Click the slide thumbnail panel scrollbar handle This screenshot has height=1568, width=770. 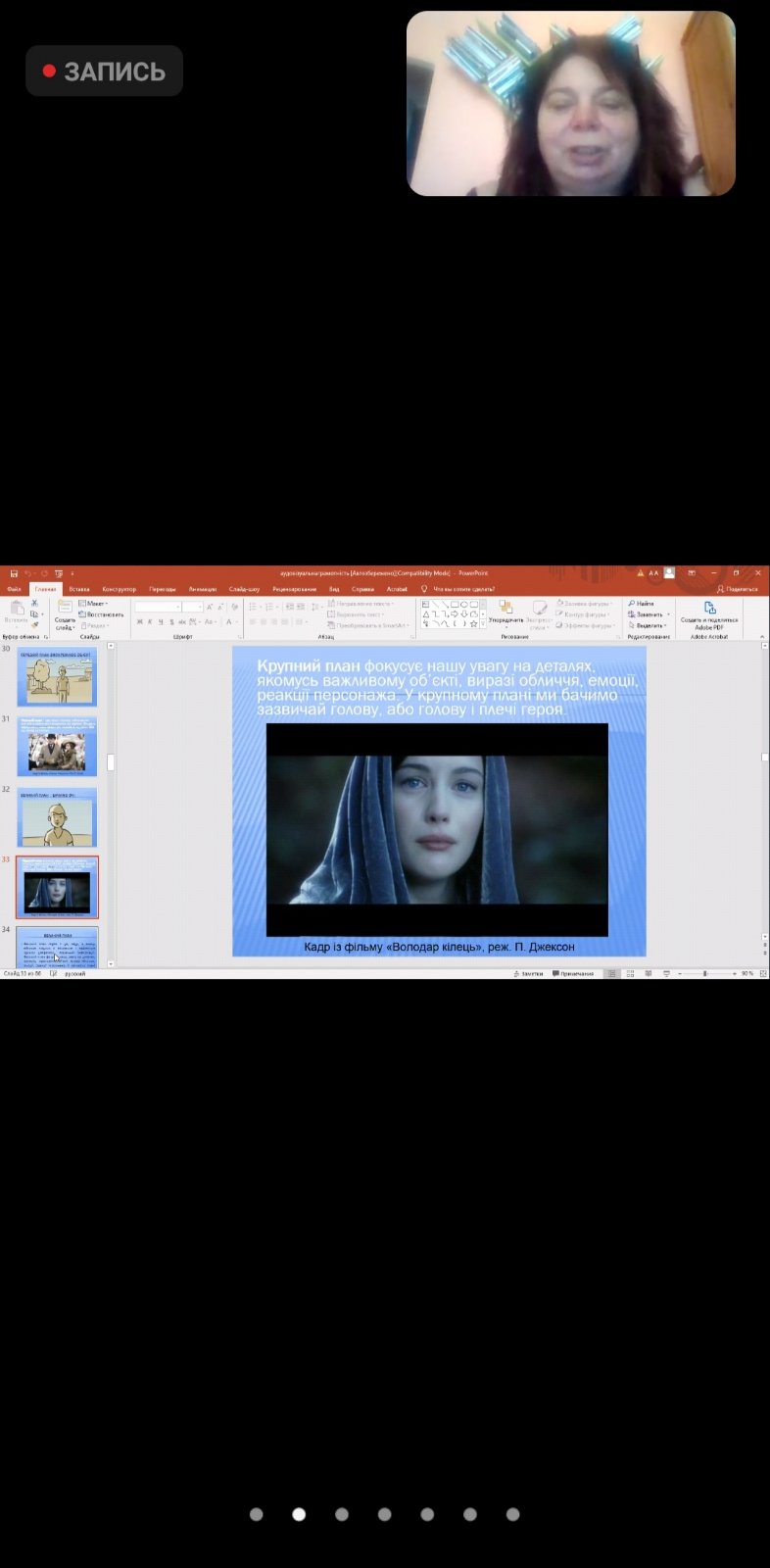111,762
